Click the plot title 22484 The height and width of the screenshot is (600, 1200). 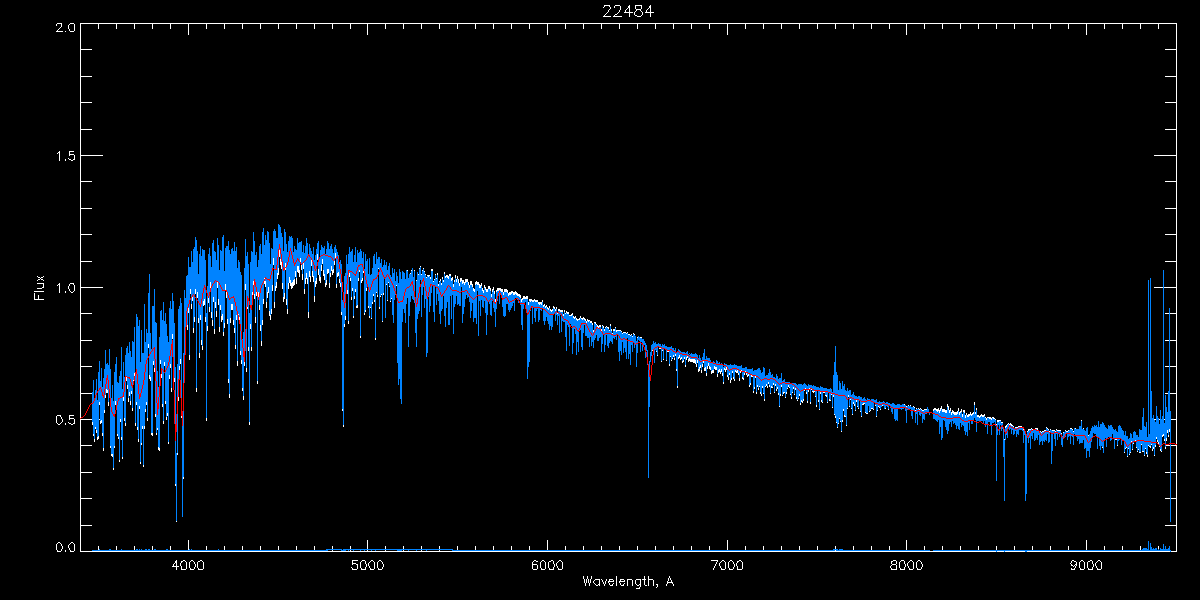(x=628, y=11)
